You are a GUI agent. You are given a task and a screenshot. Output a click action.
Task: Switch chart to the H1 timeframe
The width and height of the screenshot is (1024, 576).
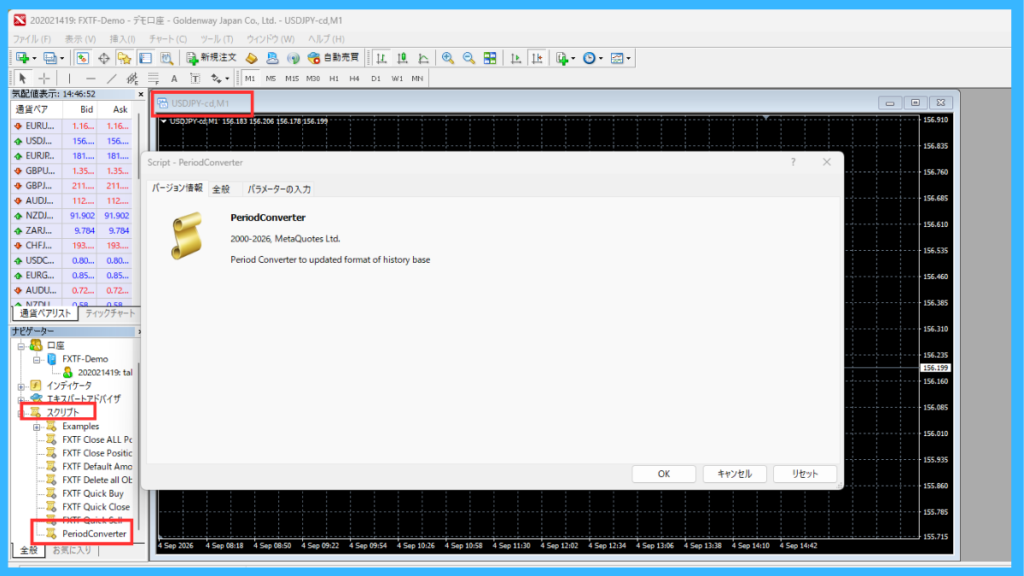pos(334,78)
